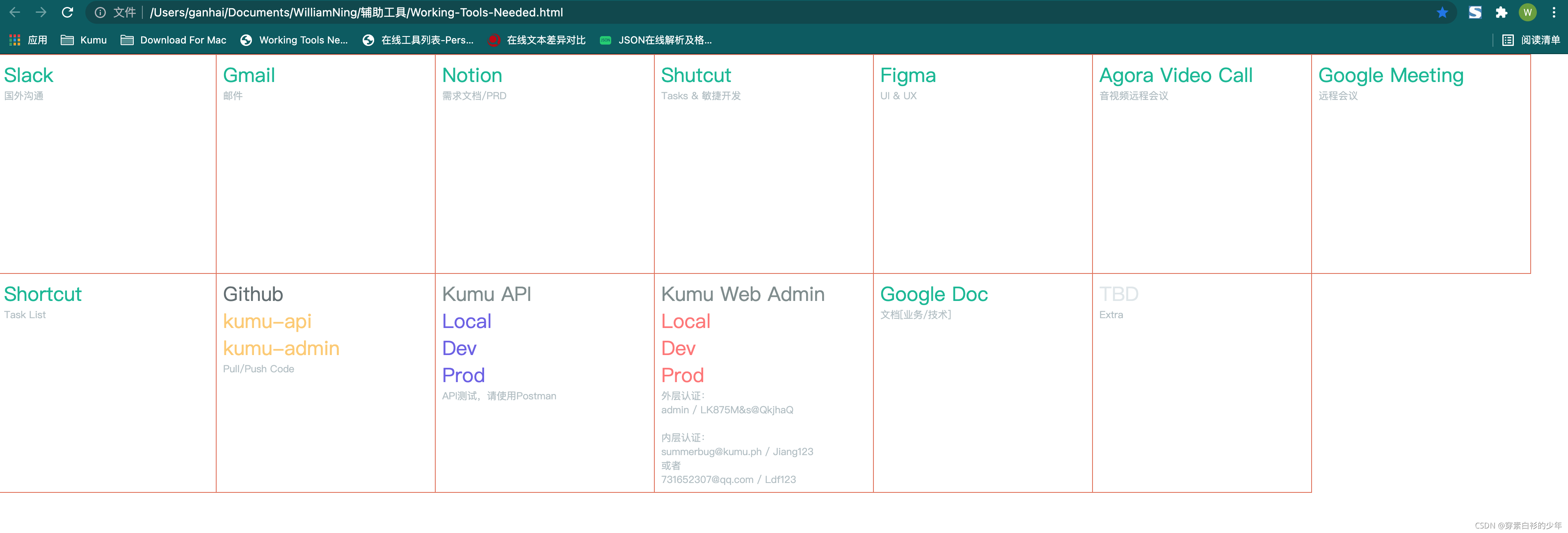Open the Google Doc link
This screenshot has width=1568, height=533.
click(934, 294)
